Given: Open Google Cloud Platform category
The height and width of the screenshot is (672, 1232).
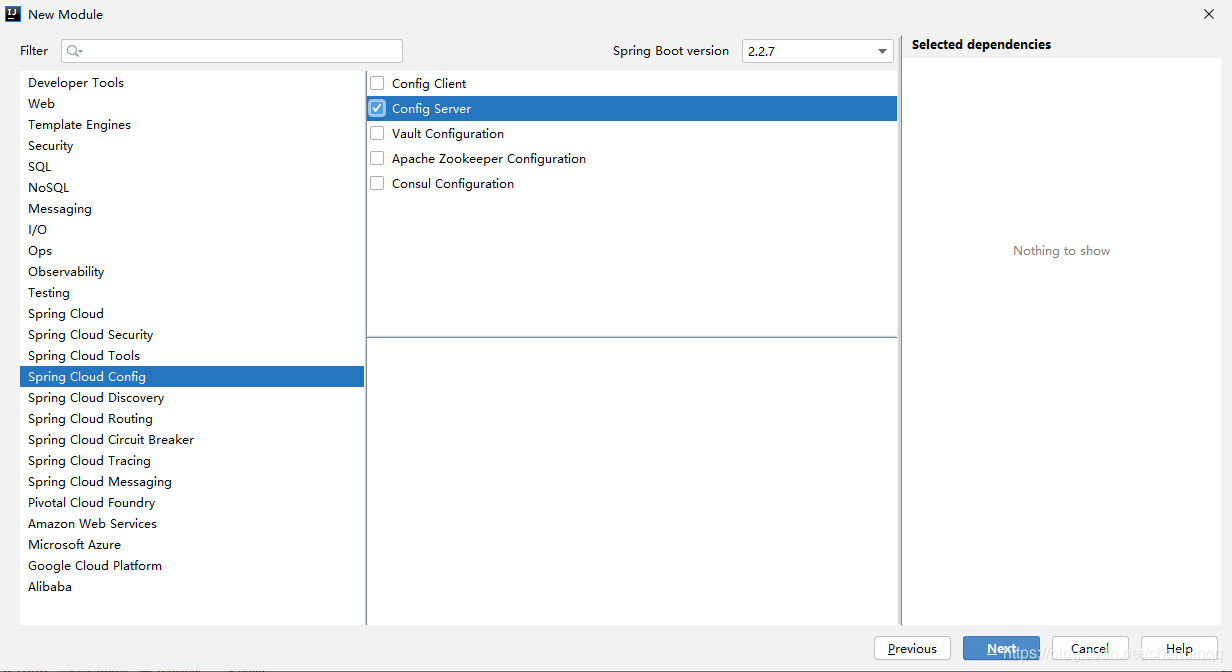Looking at the screenshot, I should [192, 566].
